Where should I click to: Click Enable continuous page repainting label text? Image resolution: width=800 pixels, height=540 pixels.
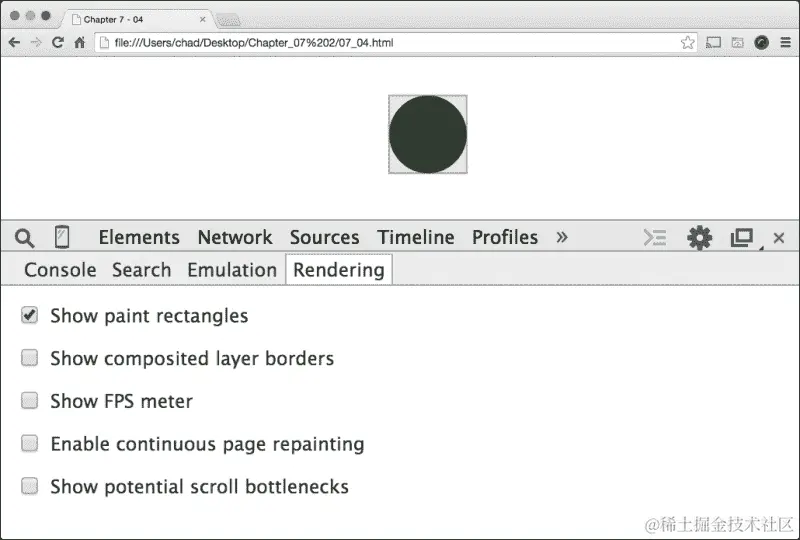tap(207, 444)
